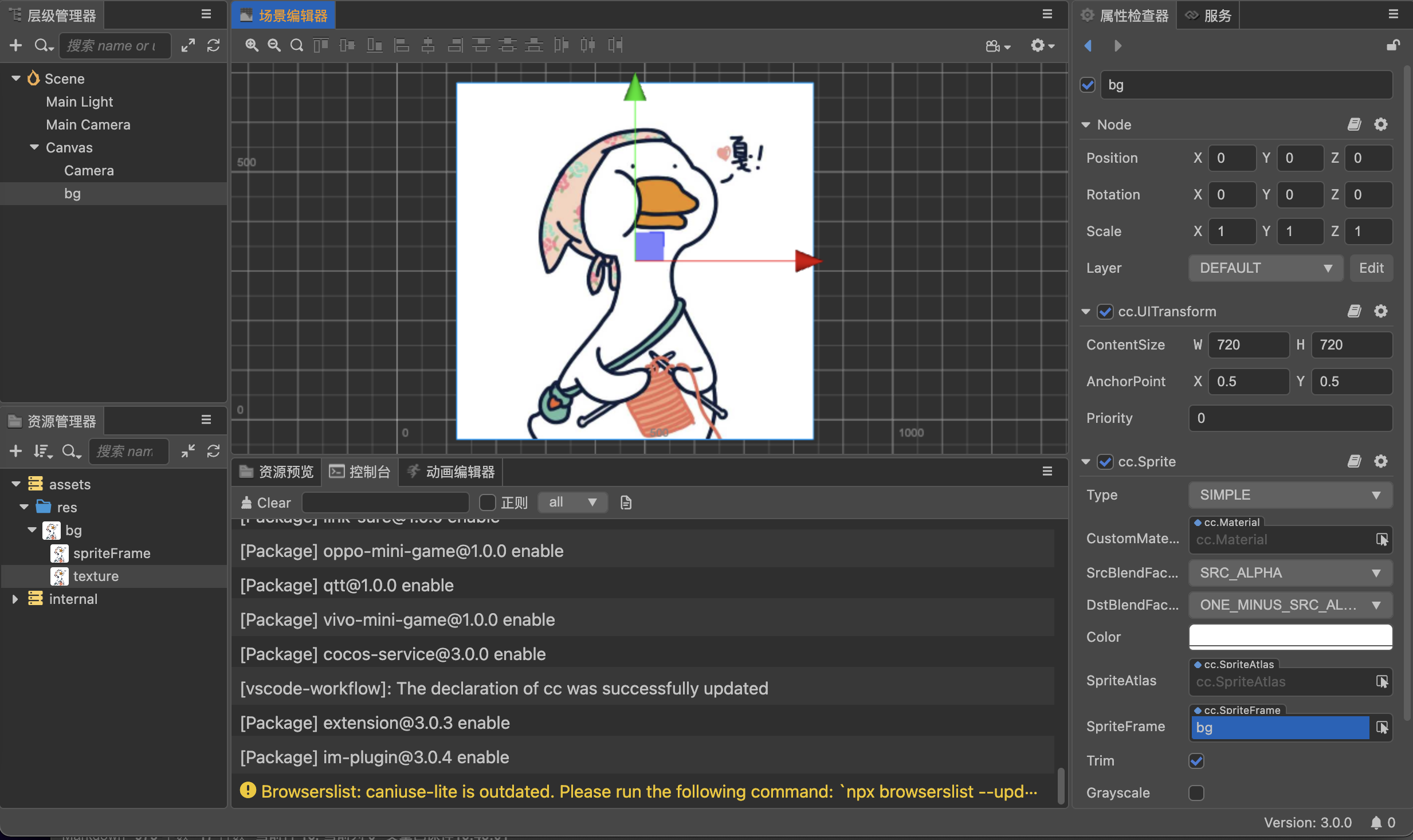The height and width of the screenshot is (840, 1413).
Task: Open Node section help document icon
Action: 1354,124
